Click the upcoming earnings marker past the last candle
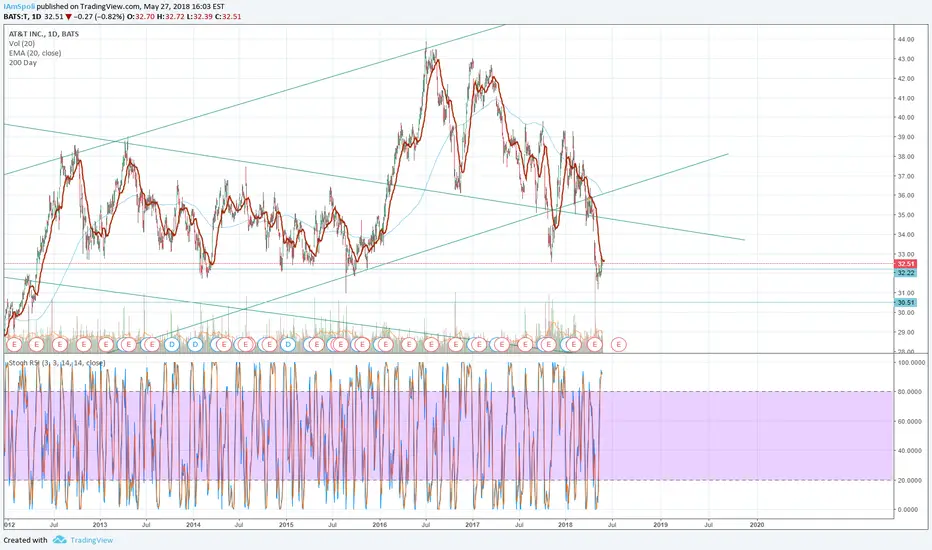Screen dimensions: 932x550 pyautogui.click(x=619, y=344)
